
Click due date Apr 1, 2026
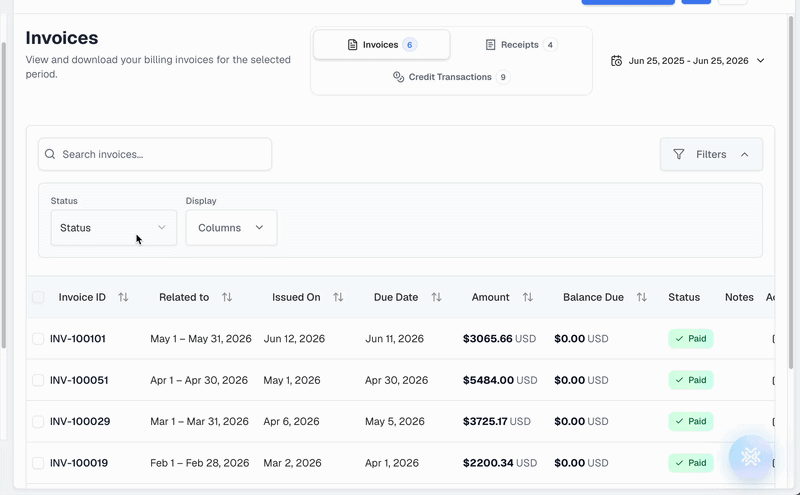(392, 463)
